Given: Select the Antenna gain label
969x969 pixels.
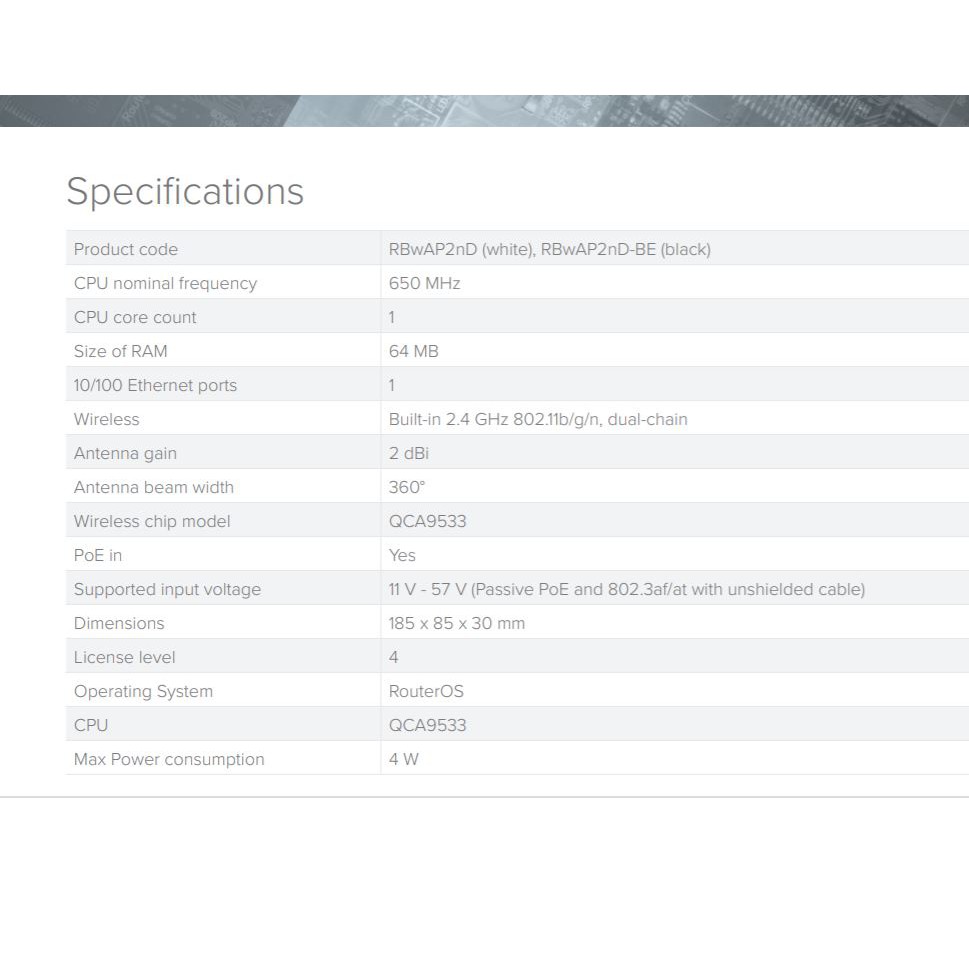Looking at the screenshot, I should 125,453.
